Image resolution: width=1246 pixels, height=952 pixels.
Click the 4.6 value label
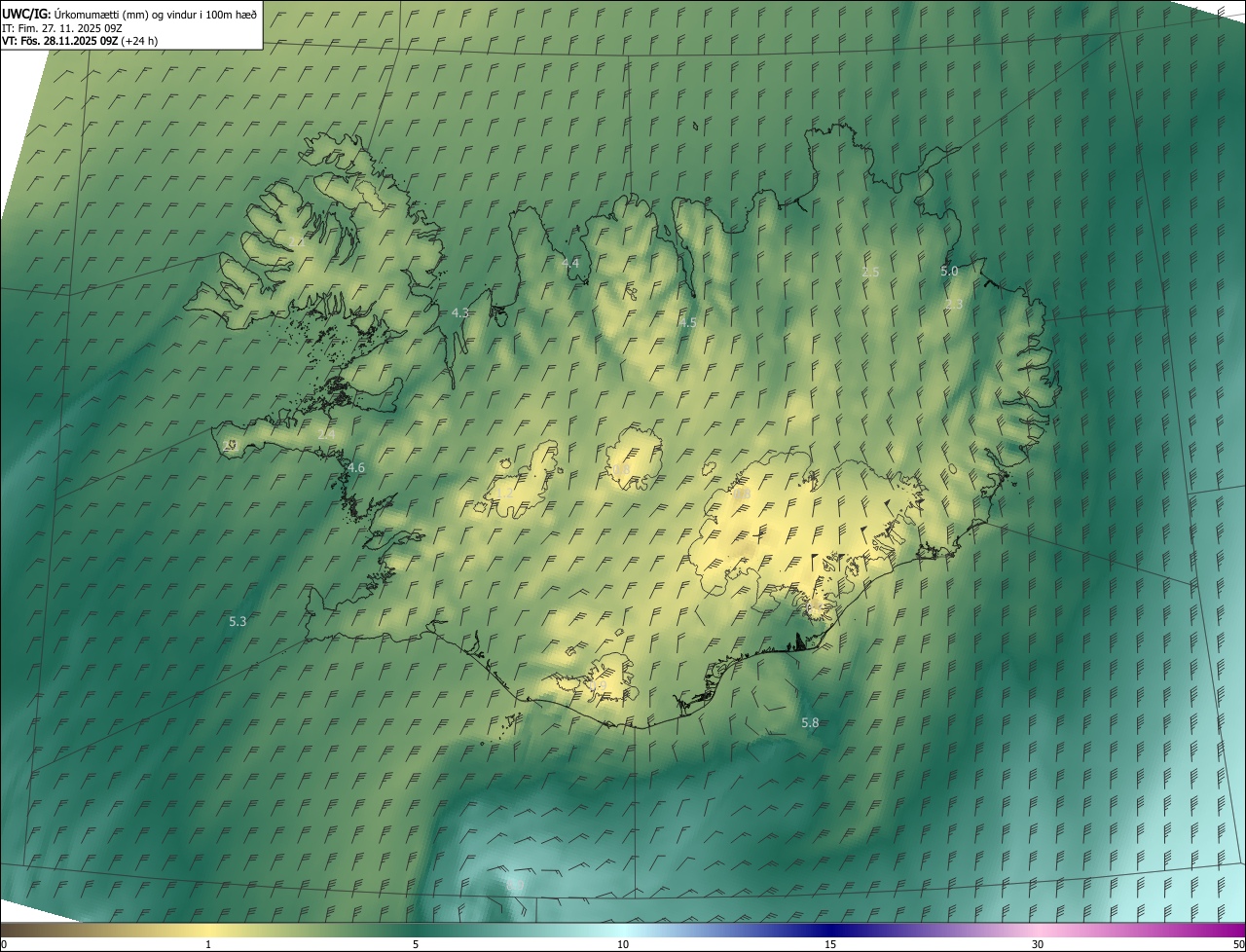(x=355, y=468)
